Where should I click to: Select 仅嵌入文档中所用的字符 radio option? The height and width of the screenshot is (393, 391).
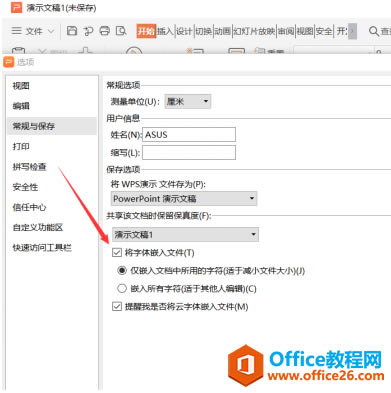pyautogui.click(x=122, y=270)
